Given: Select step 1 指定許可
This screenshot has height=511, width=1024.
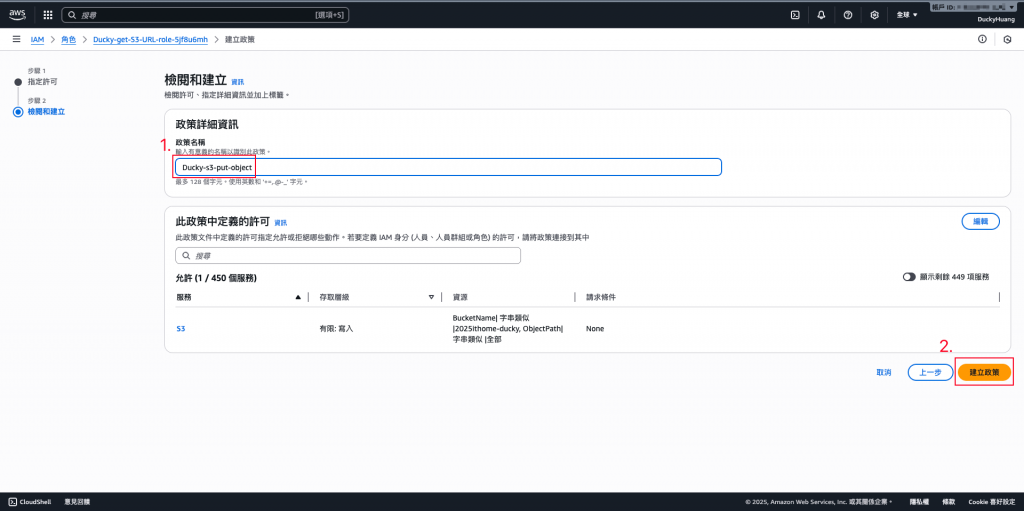Looking at the screenshot, I should [x=42, y=82].
